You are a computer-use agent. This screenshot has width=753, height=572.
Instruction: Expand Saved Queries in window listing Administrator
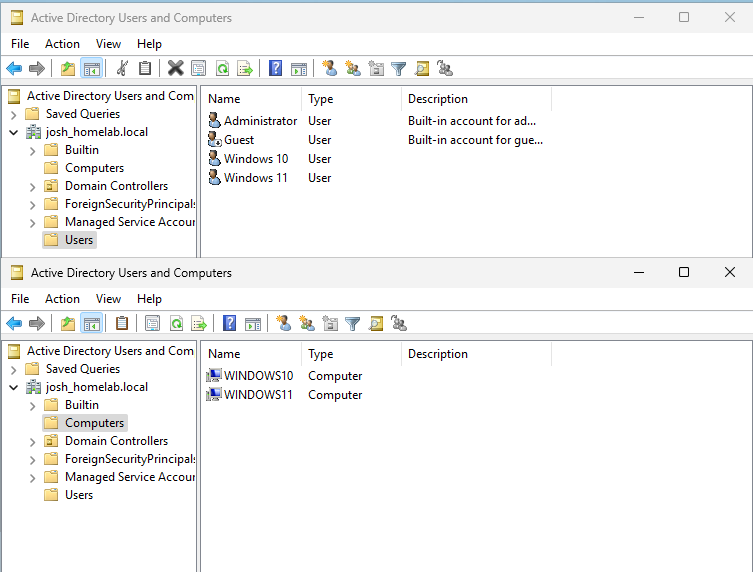[13, 115]
